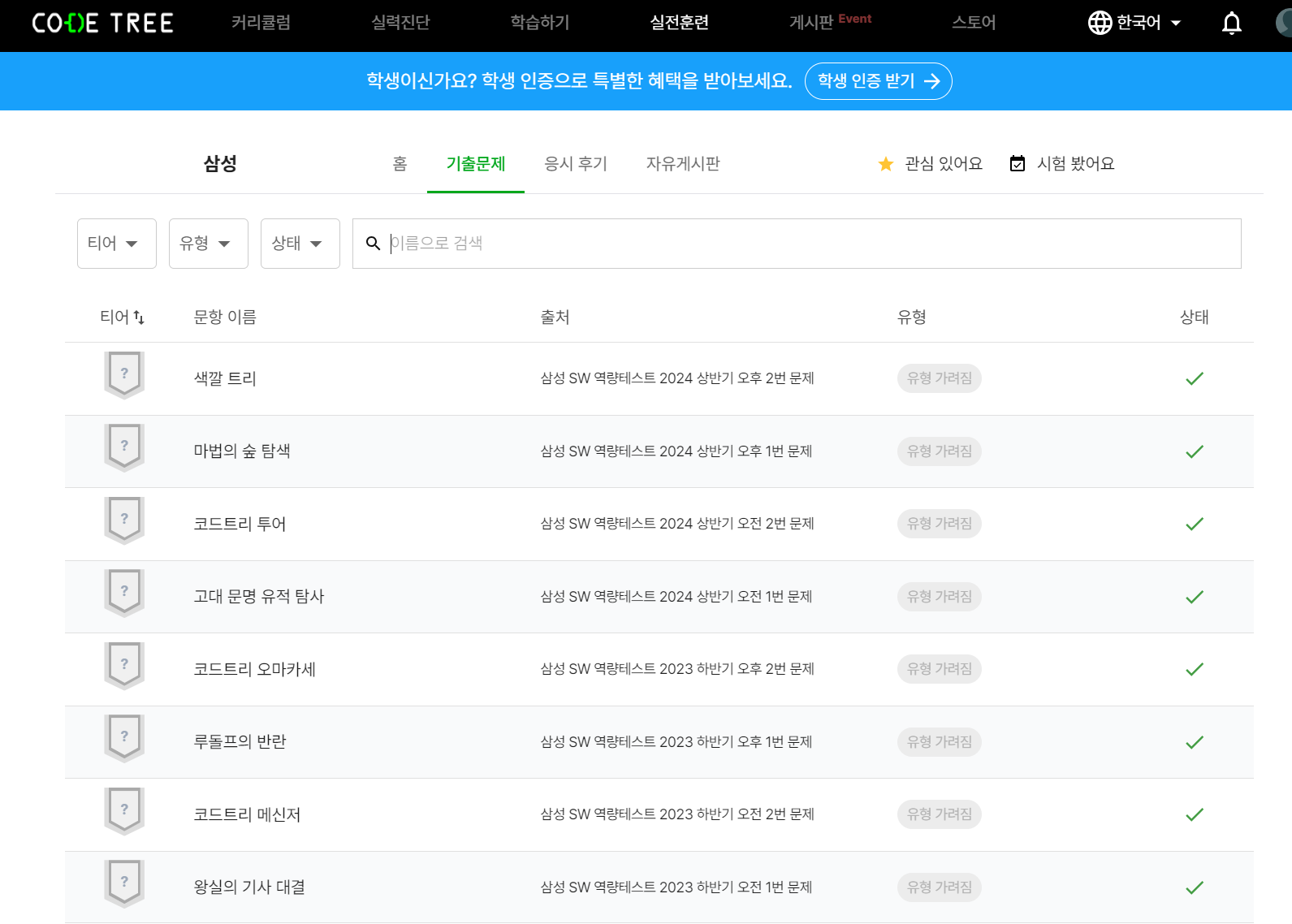Image resolution: width=1292 pixels, height=924 pixels.
Task: Toggle 관심 있어요 for 삼성
Action: [931, 164]
